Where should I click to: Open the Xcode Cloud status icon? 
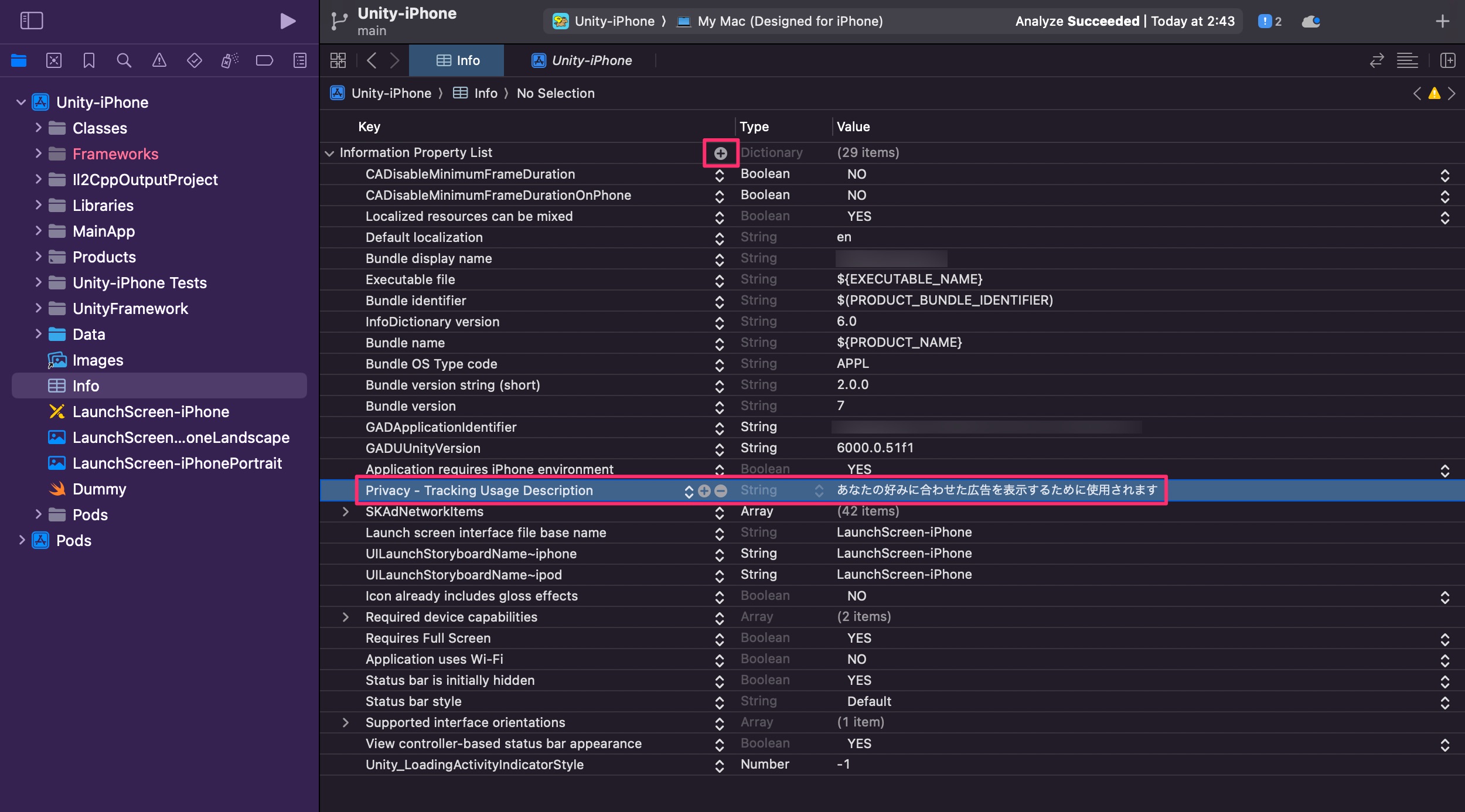pos(1311,22)
